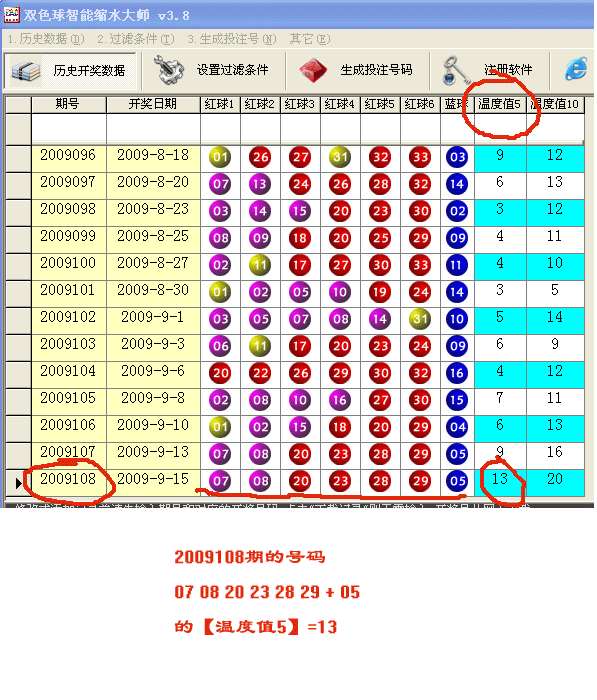Click blue ball 11 in row 2009100
Image resolution: width=597 pixels, height=700 pixels.
click(457, 265)
